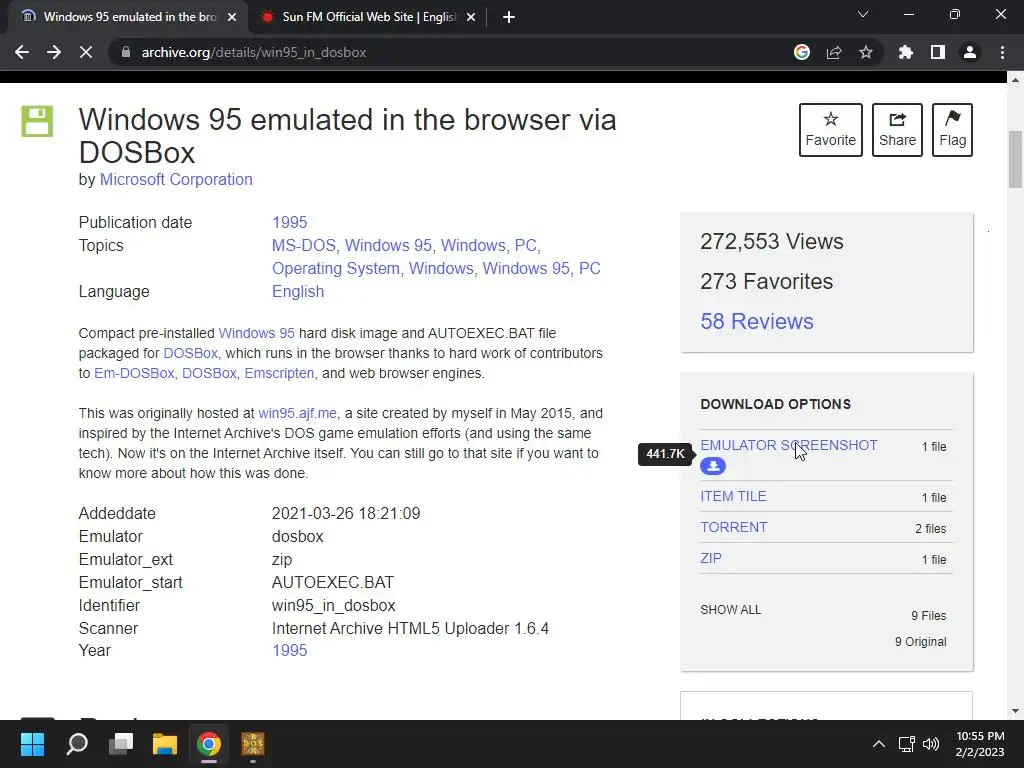Click SHOW ALL download files
Image resolution: width=1024 pixels, height=768 pixels.
pyautogui.click(x=731, y=610)
